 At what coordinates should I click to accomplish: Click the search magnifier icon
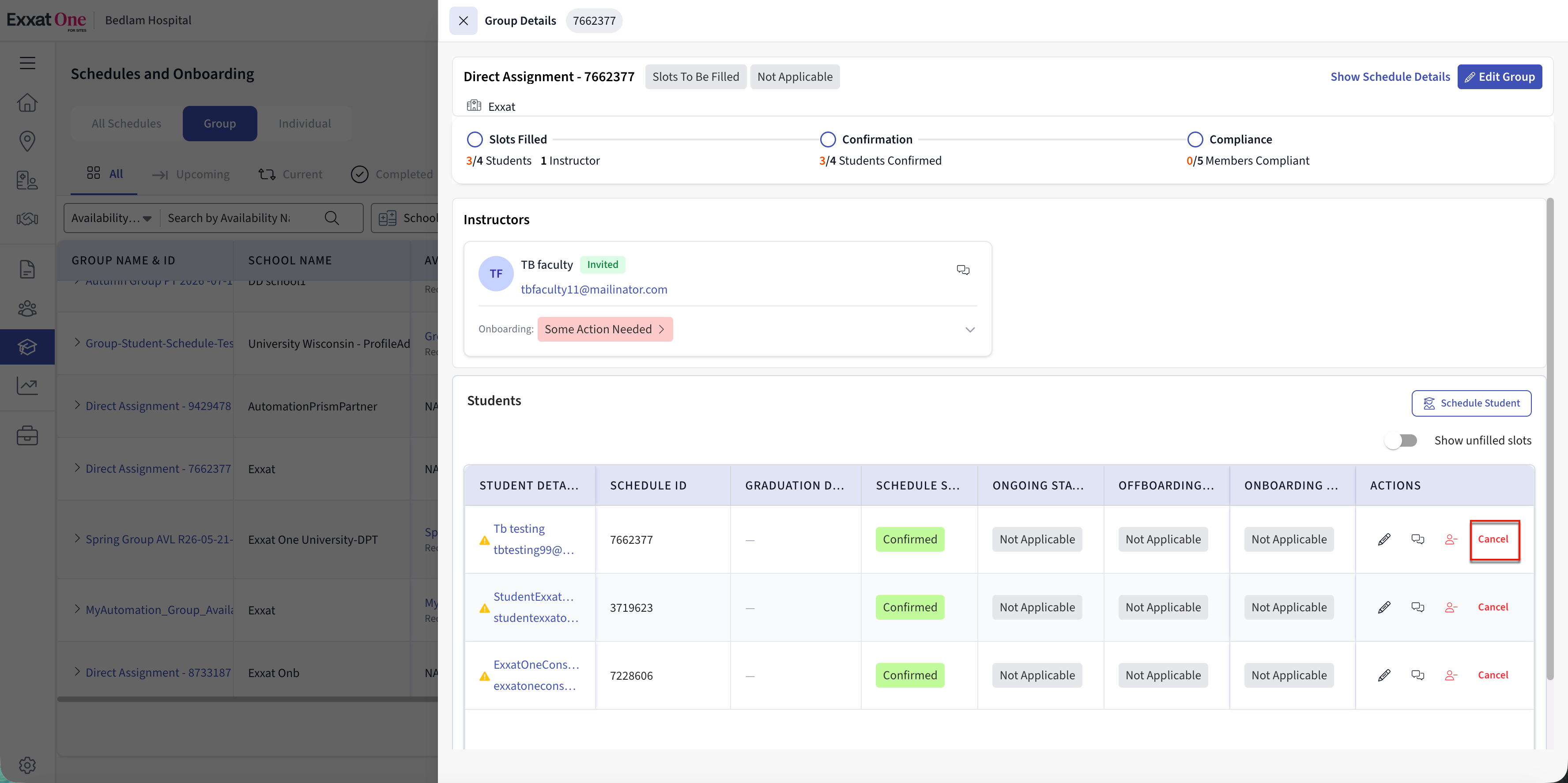332,218
